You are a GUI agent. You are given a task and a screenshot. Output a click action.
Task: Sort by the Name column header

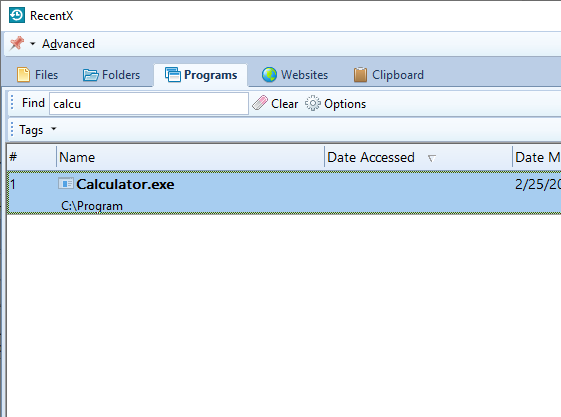[x=190, y=157]
